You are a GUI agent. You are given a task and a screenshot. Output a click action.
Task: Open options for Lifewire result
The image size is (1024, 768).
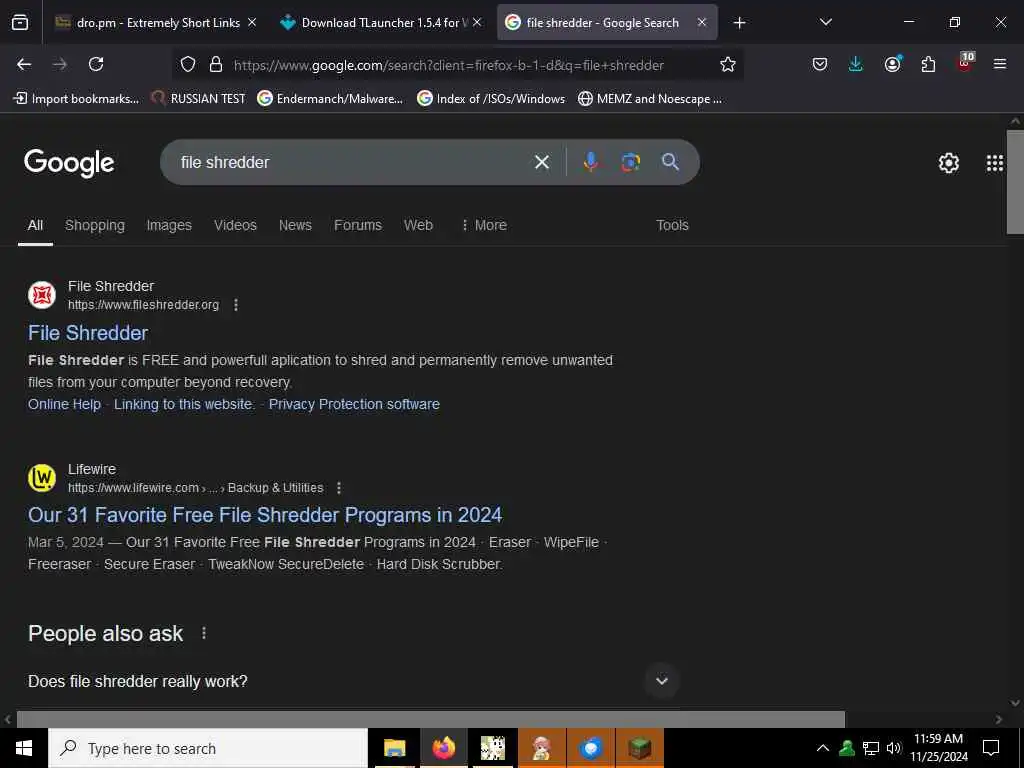tap(338, 488)
